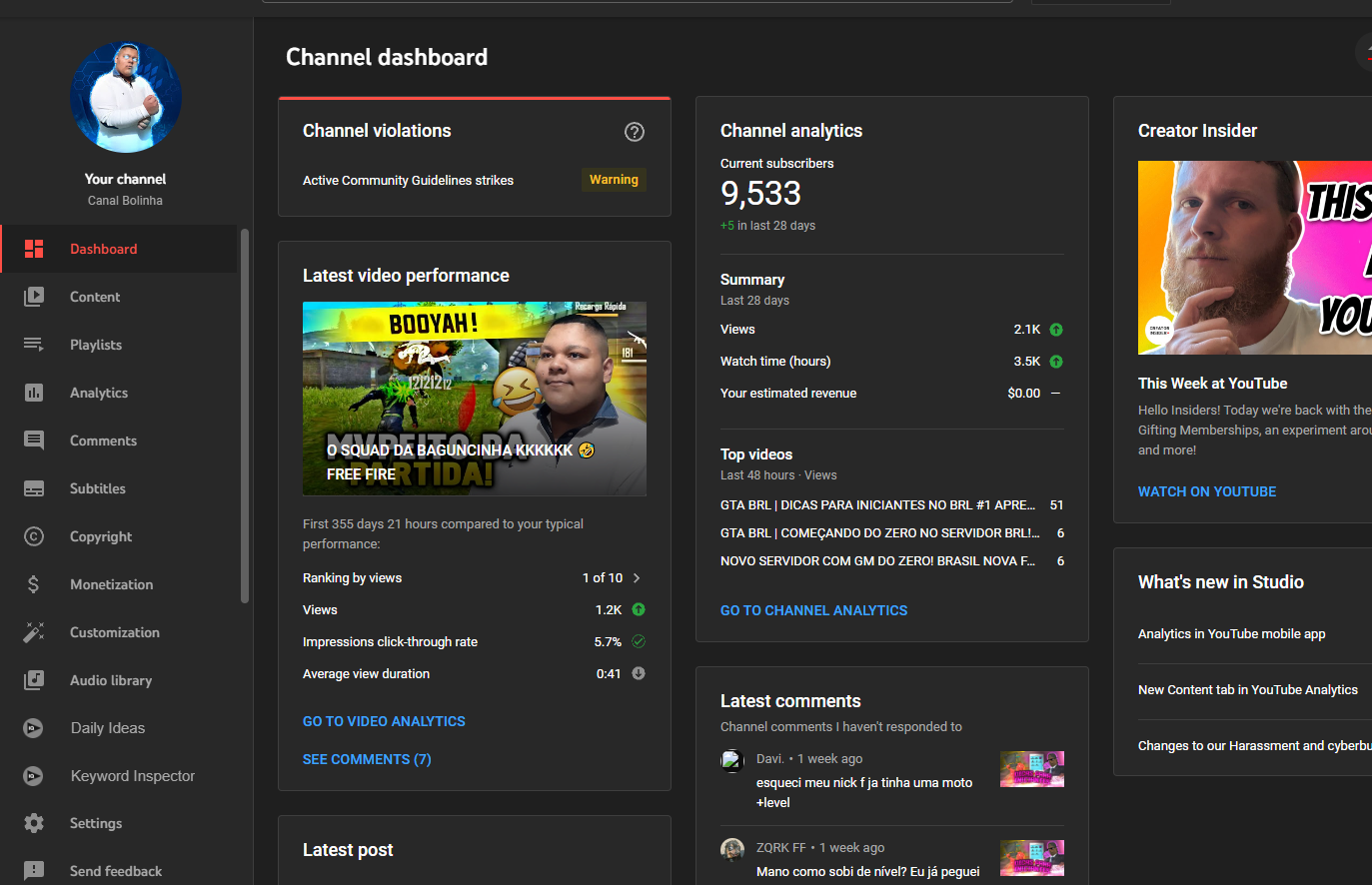Open Changes to our Harassment policy item
1372x885 pixels.
point(1255,746)
